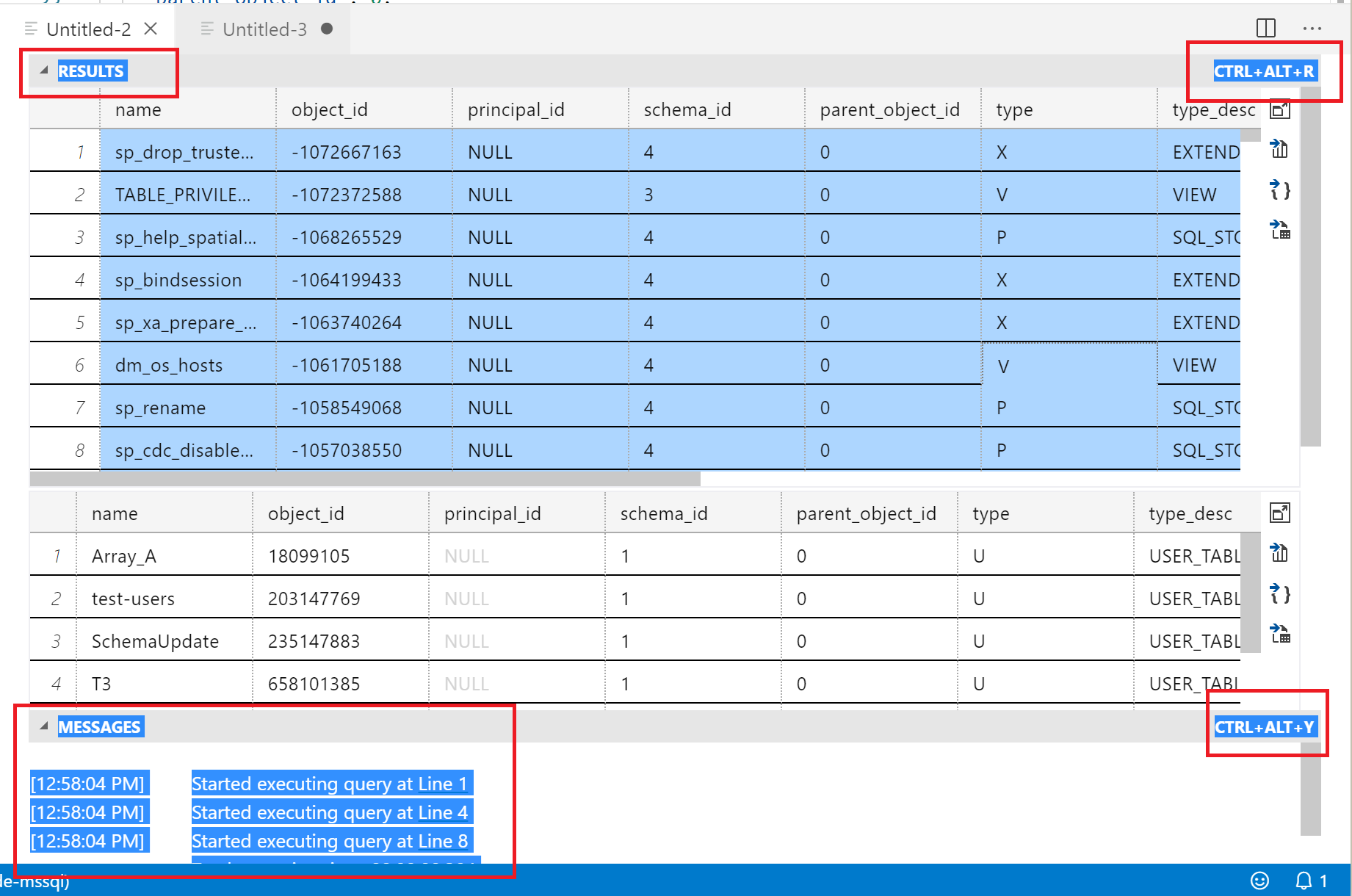Click the CTRL+ALT+R shortcut label
This screenshot has width=1352, height=896.
pyautogui.click(x=1265, y=71)
